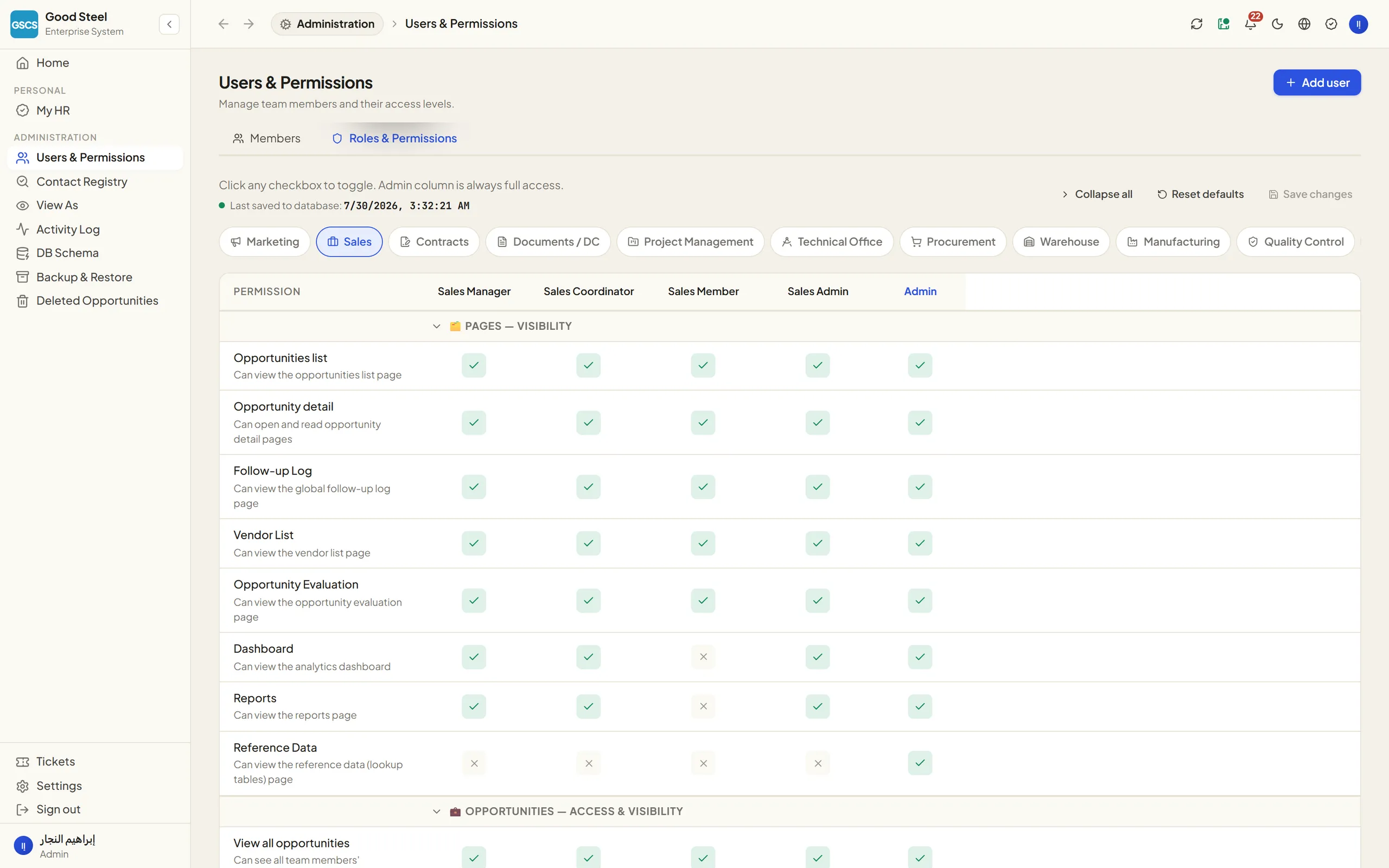Click Save changes label
The height and width of the screenshot is (868, 1389).
click(1317, 195)
